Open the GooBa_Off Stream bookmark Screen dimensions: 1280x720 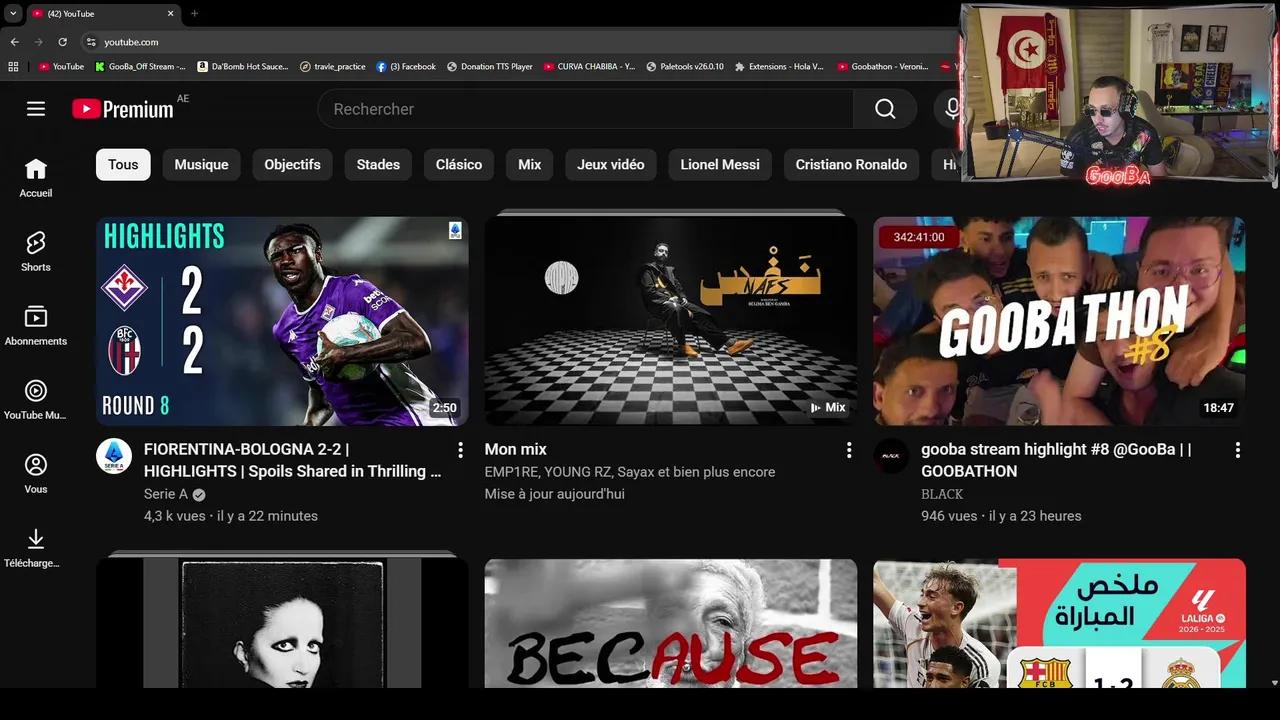140,66
